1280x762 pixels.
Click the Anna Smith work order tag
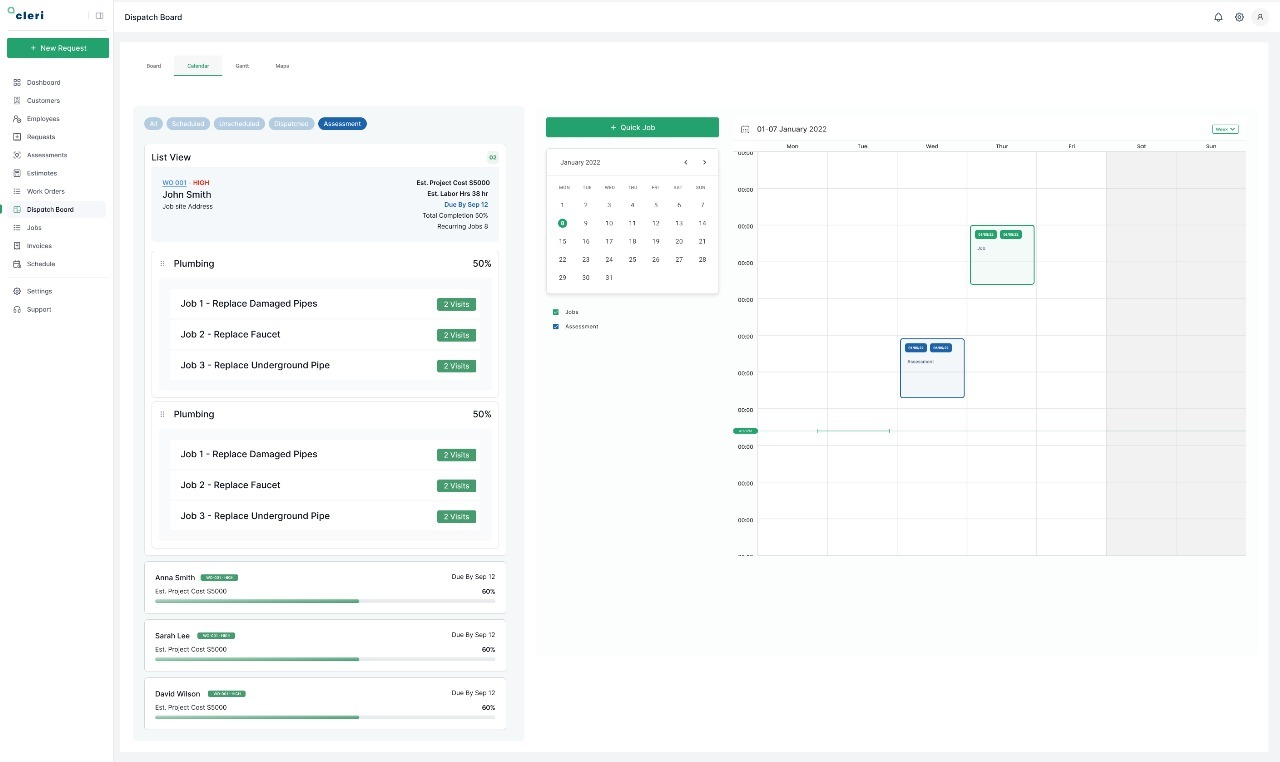pyautogui.click(x=219, y=577)
